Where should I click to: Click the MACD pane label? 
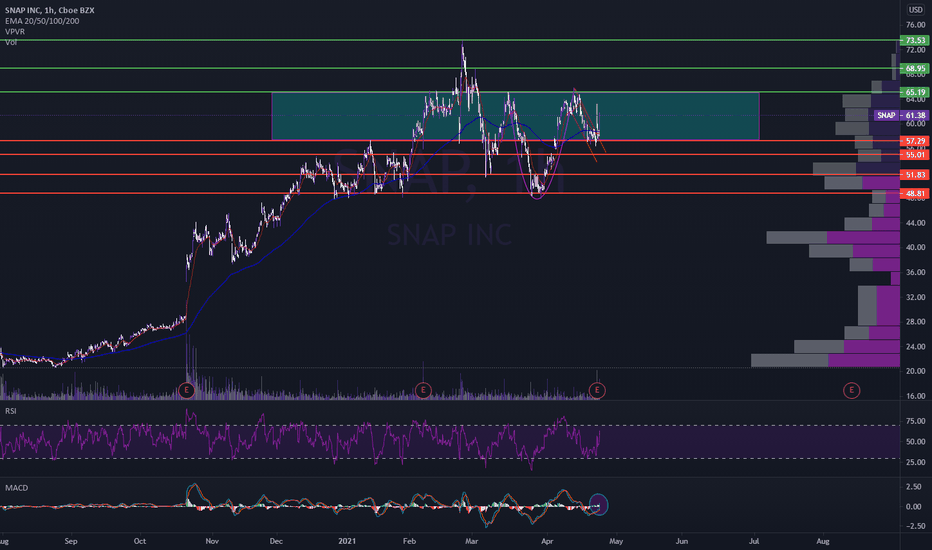point(17,488)
